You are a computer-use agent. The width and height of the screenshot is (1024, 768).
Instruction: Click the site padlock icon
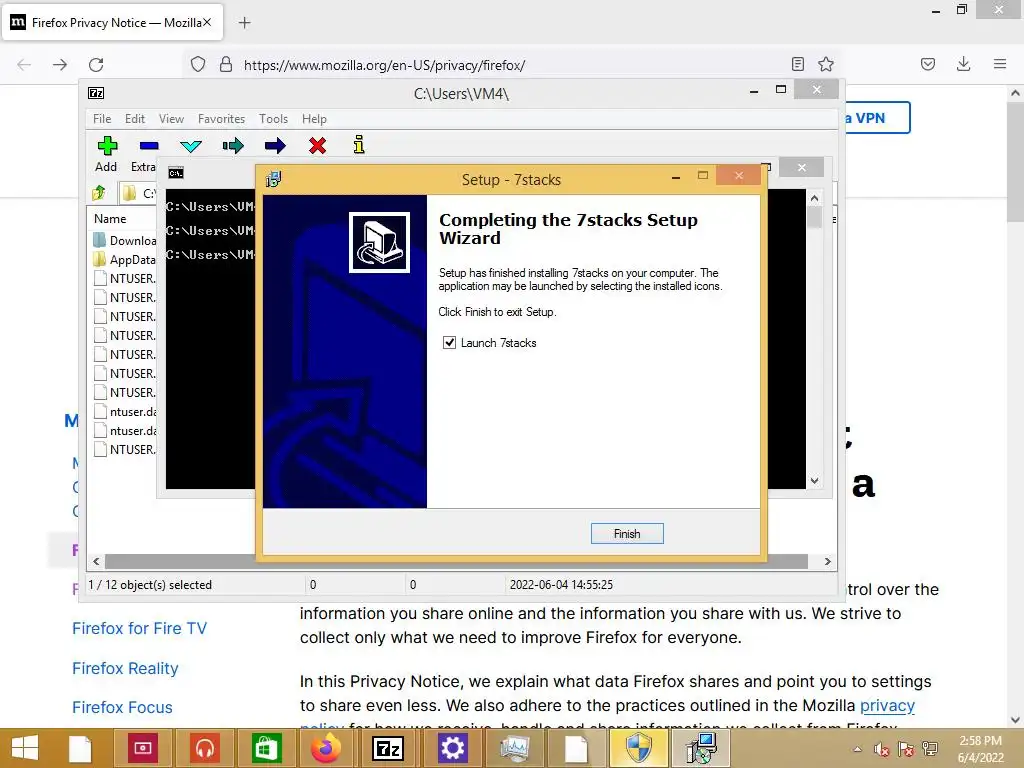(x=226, y=64)
